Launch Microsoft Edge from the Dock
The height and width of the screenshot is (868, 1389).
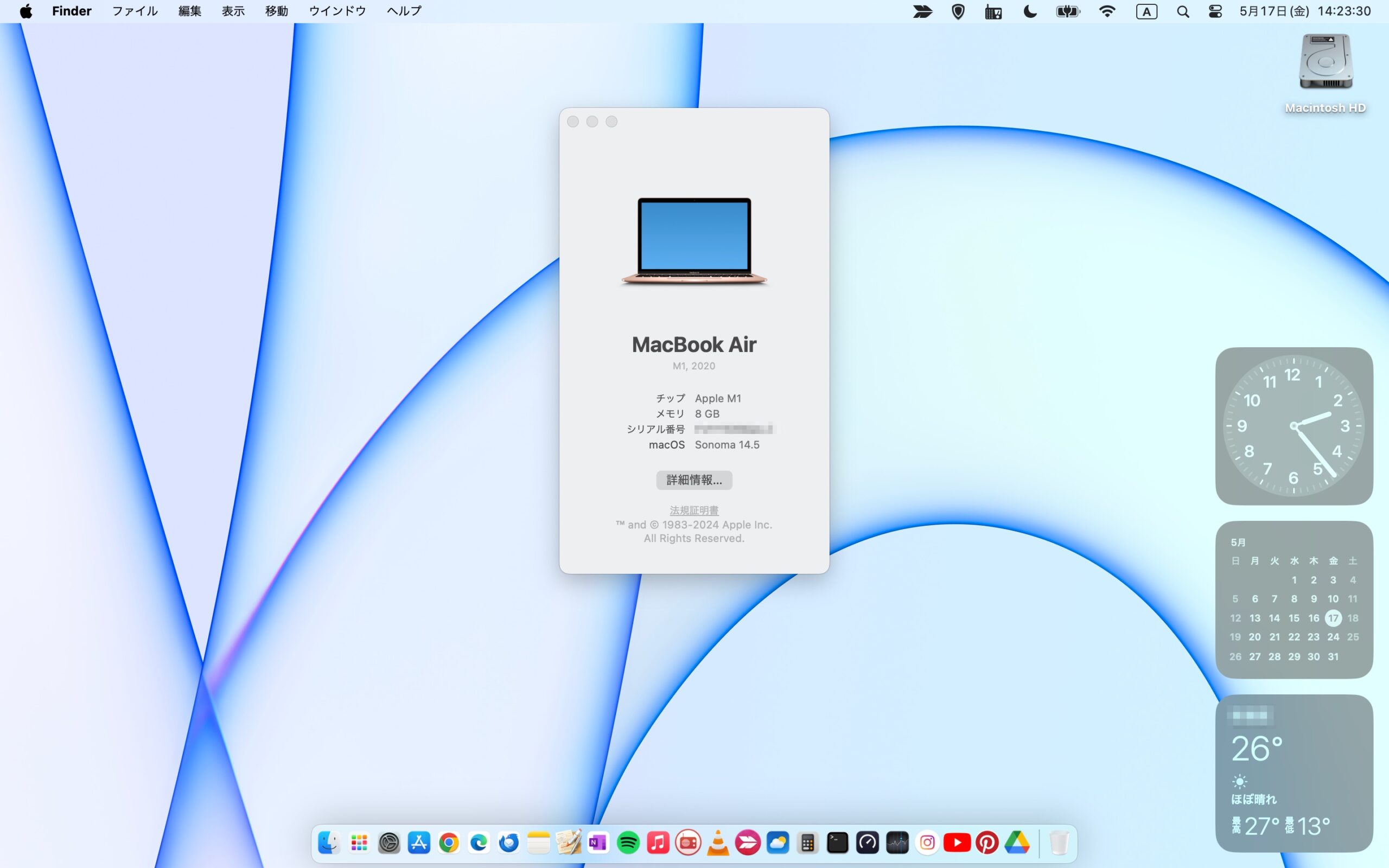coord(479,843)
